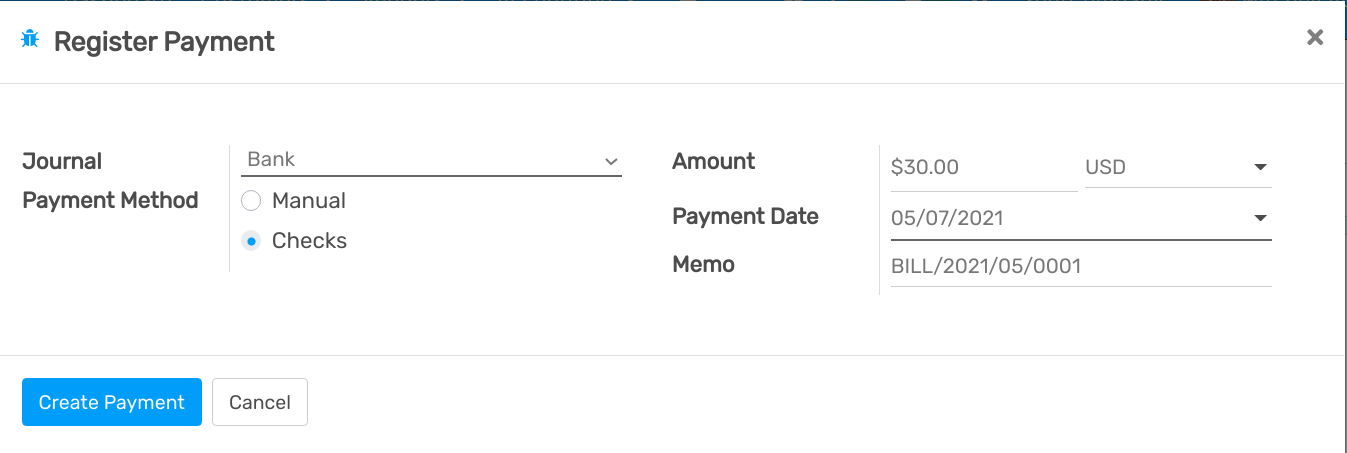Click the Memo field BILL/2021/05/0001
Screen dimensions: 1347x453
click(x=1080, y=267)
